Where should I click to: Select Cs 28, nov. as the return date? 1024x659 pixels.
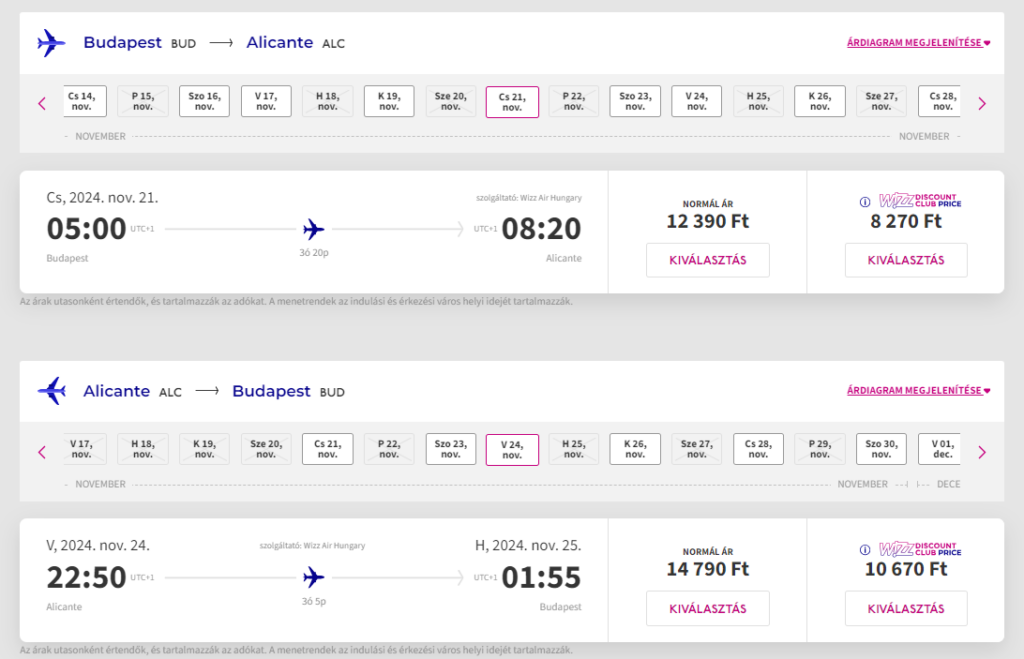[x=758, y=449]
